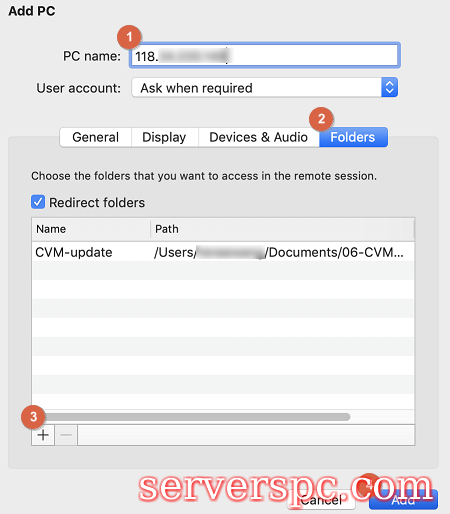Click the horizontal scrollbar in folder list
The height and width of the screenshot is (514, 450).
pos(197,417)
